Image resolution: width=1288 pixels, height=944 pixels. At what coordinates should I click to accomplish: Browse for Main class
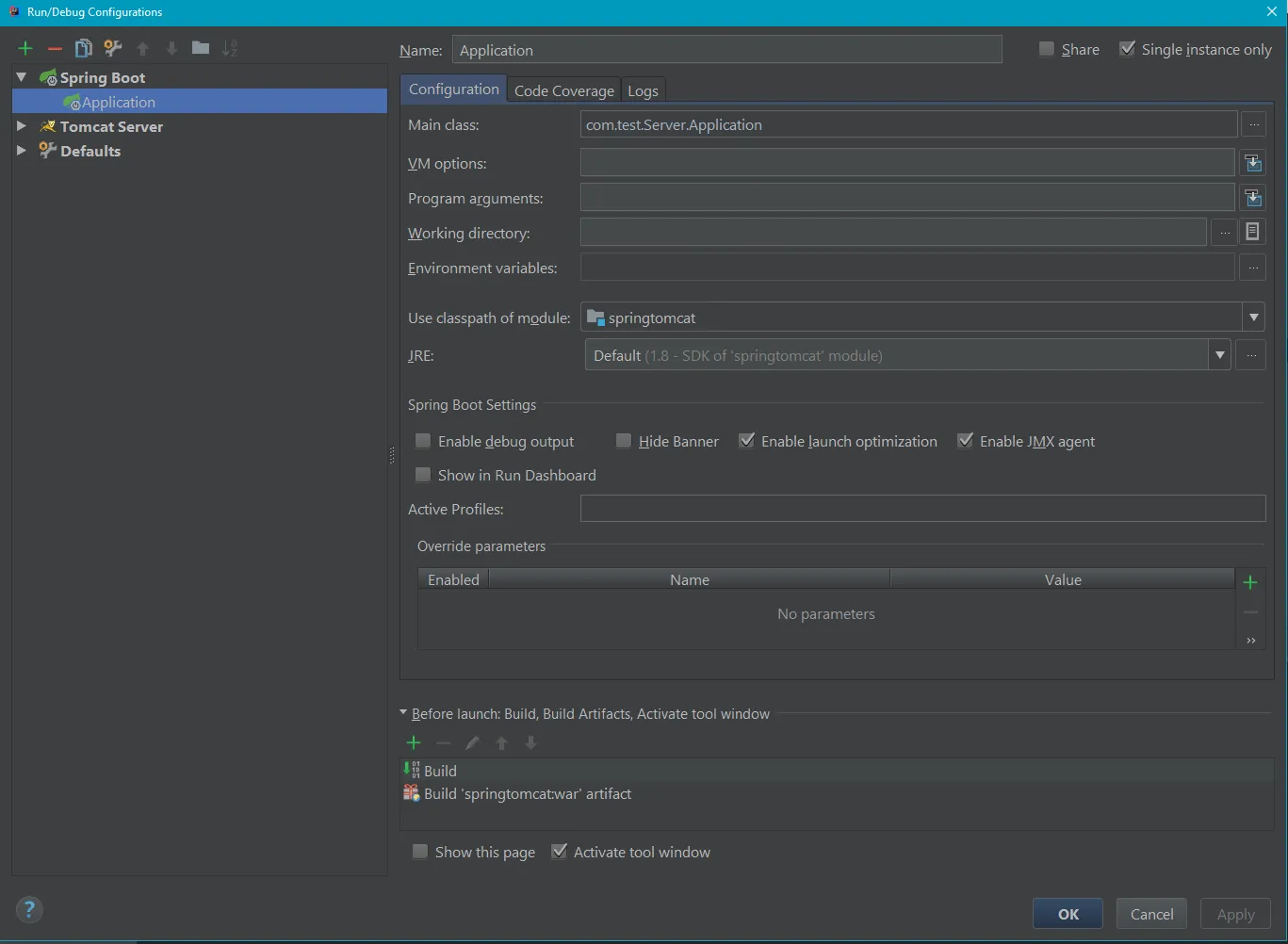pyautogui.click(x=1253, y=124)
